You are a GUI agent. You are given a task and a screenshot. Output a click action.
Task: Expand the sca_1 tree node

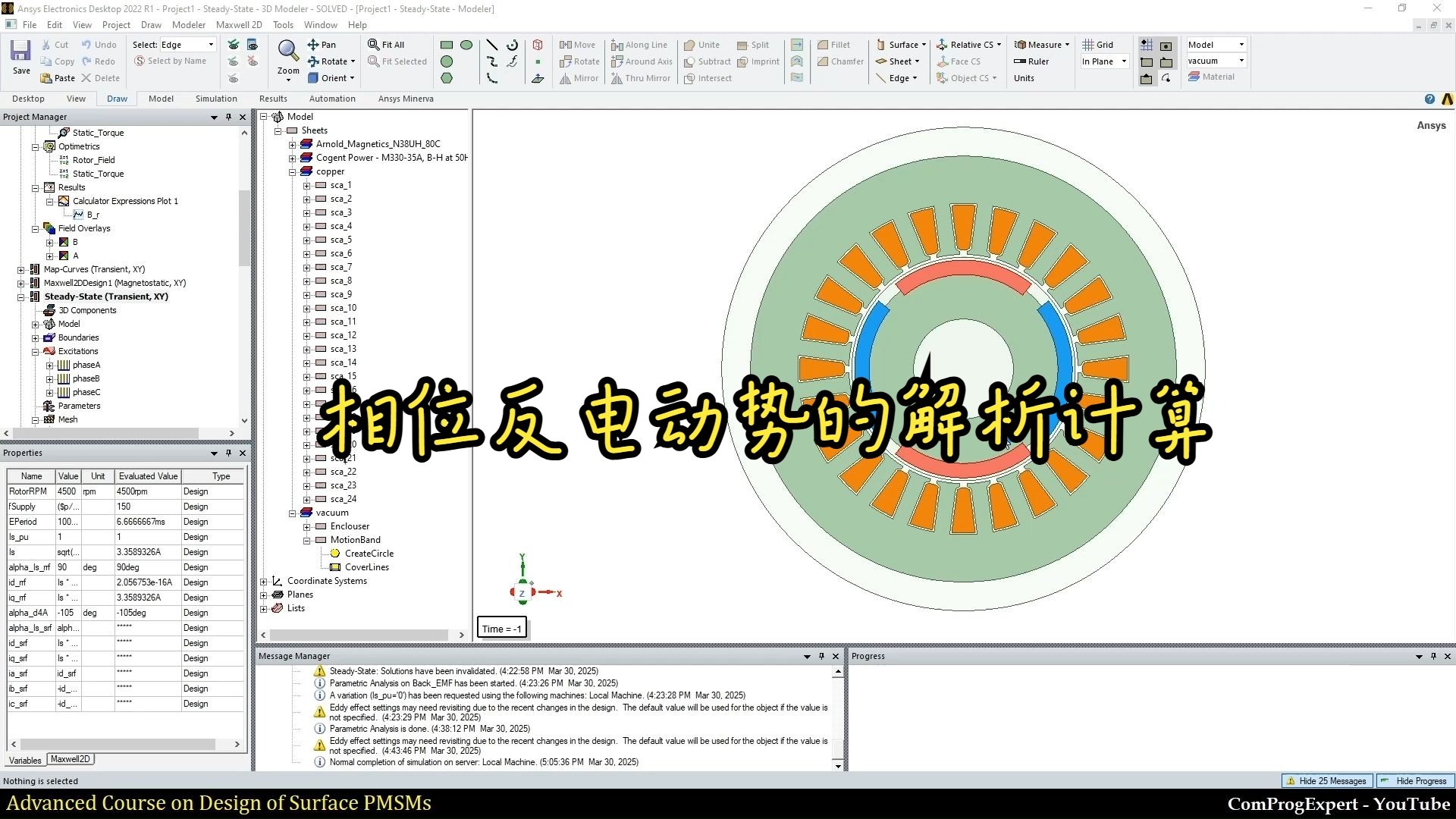tap(306, 186)
